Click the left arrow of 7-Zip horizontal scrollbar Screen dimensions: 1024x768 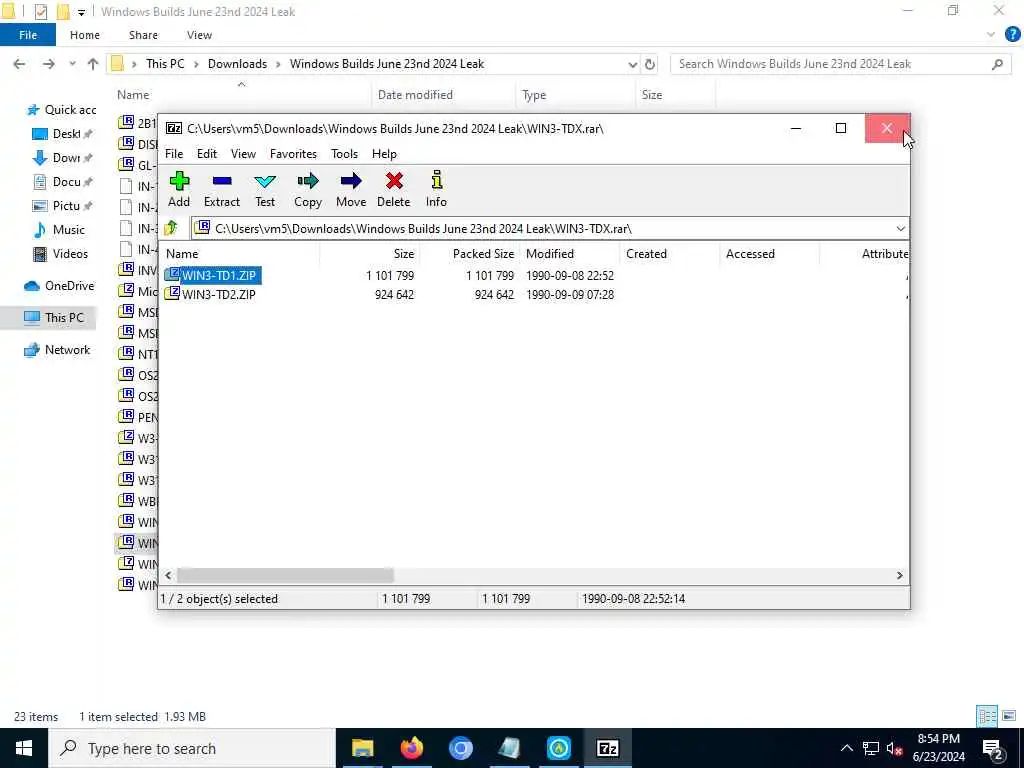[168, 575]
